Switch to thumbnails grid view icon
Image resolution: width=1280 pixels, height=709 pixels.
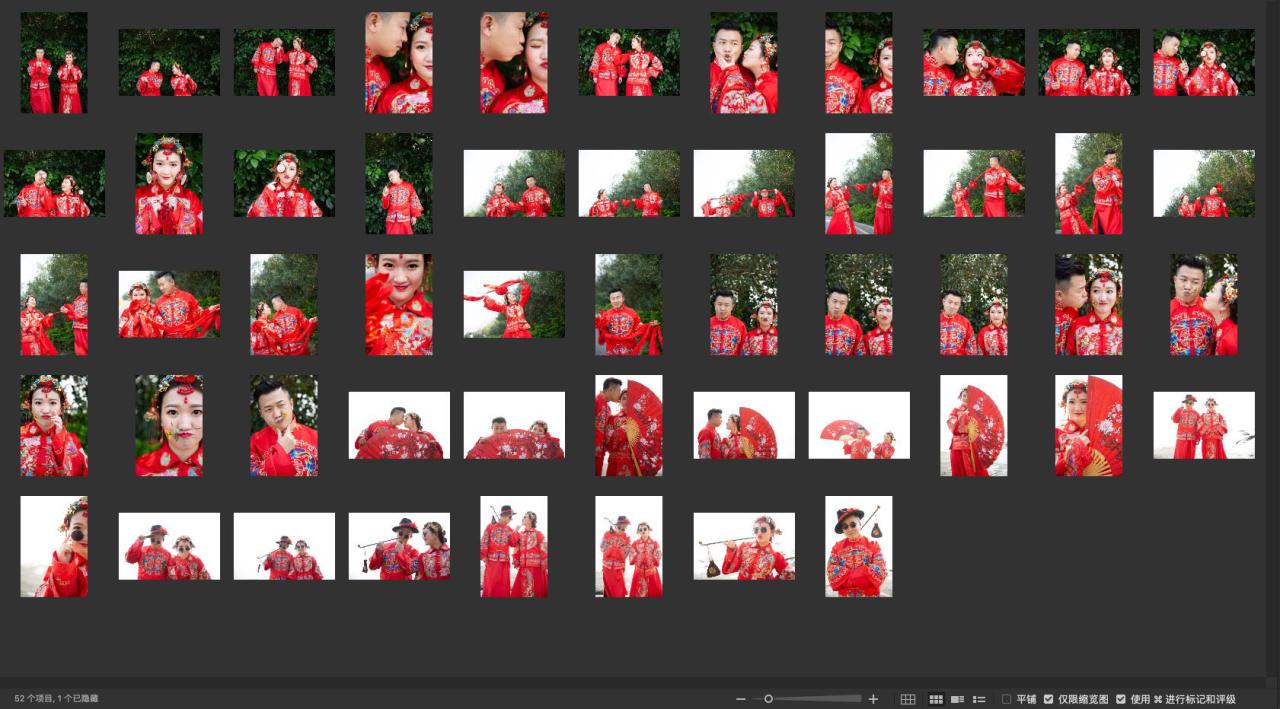coord(936,699)
